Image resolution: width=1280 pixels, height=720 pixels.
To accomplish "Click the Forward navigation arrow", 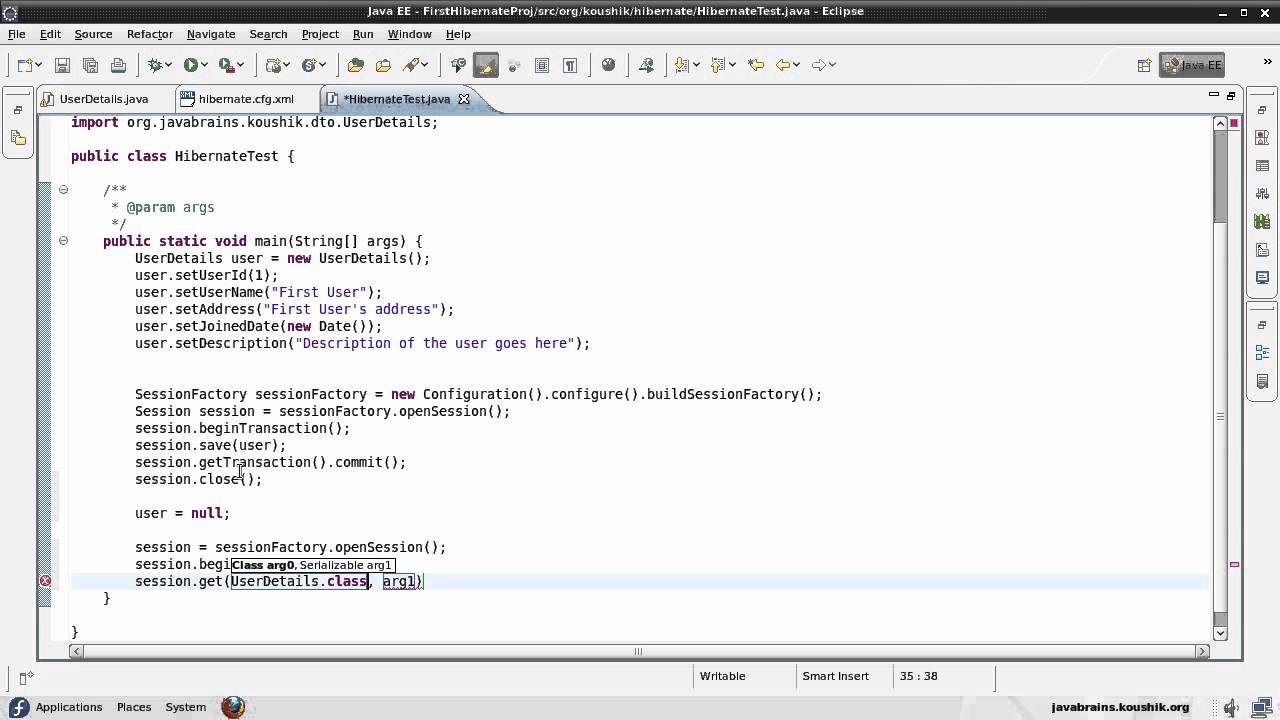I will 819,65.
